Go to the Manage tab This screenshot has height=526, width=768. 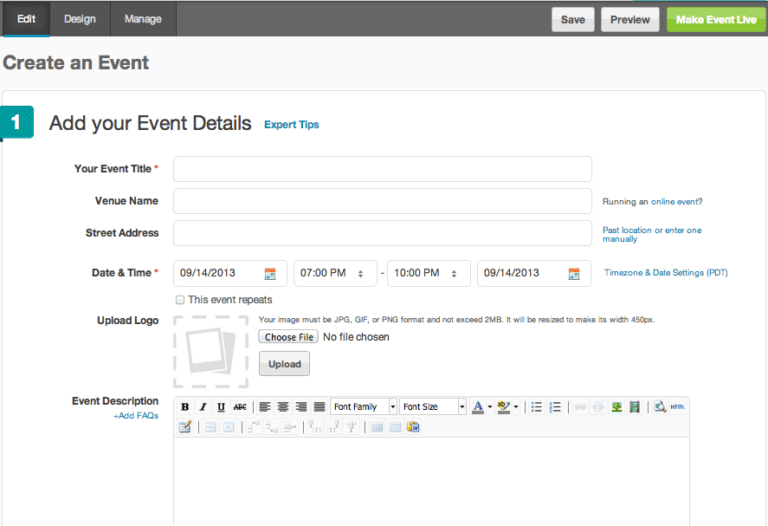(x=143, y=19)
